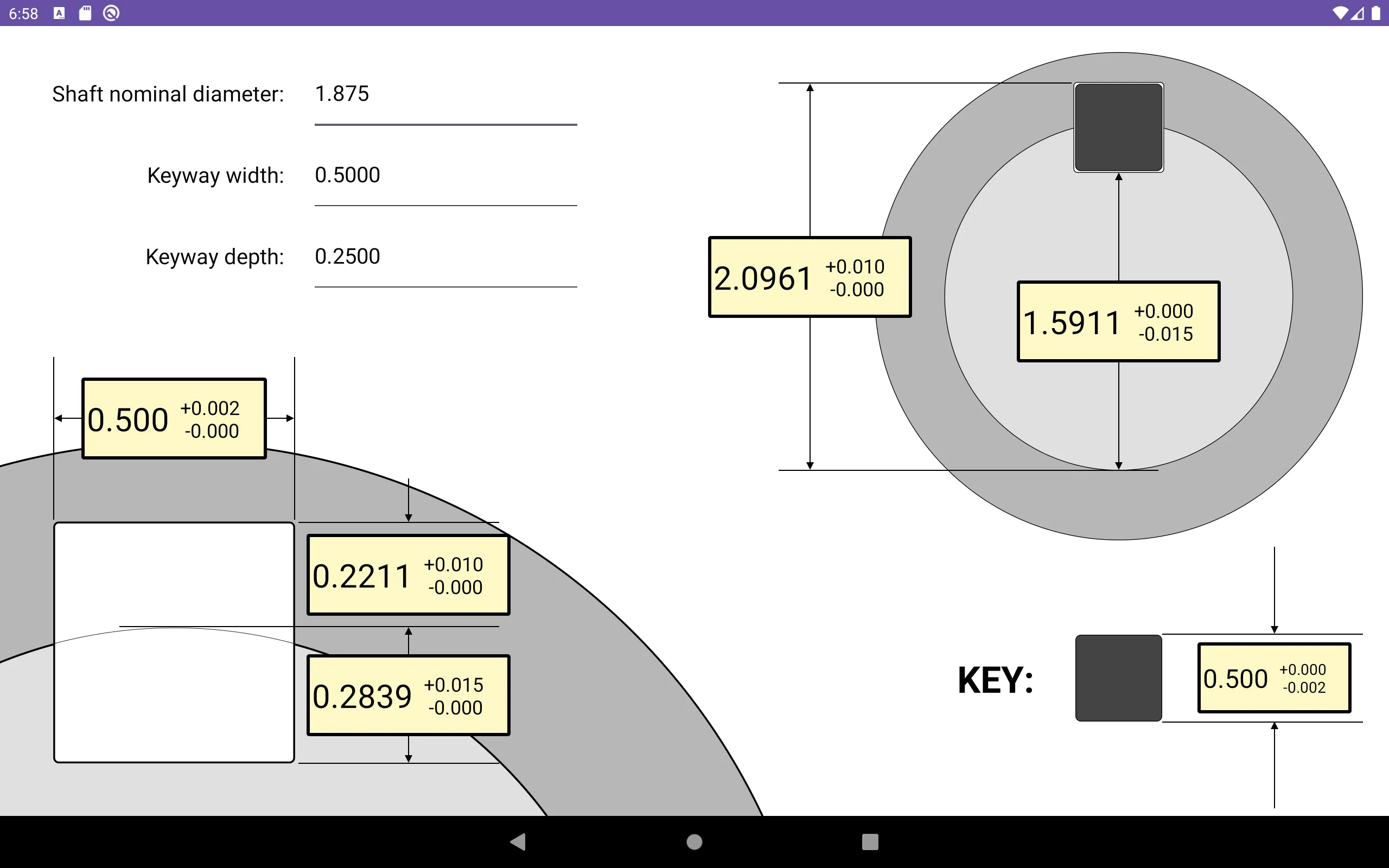1389x868 pixels.
Task: Click the Shaft nominal diameter label
Action: (x=168, y=94)
